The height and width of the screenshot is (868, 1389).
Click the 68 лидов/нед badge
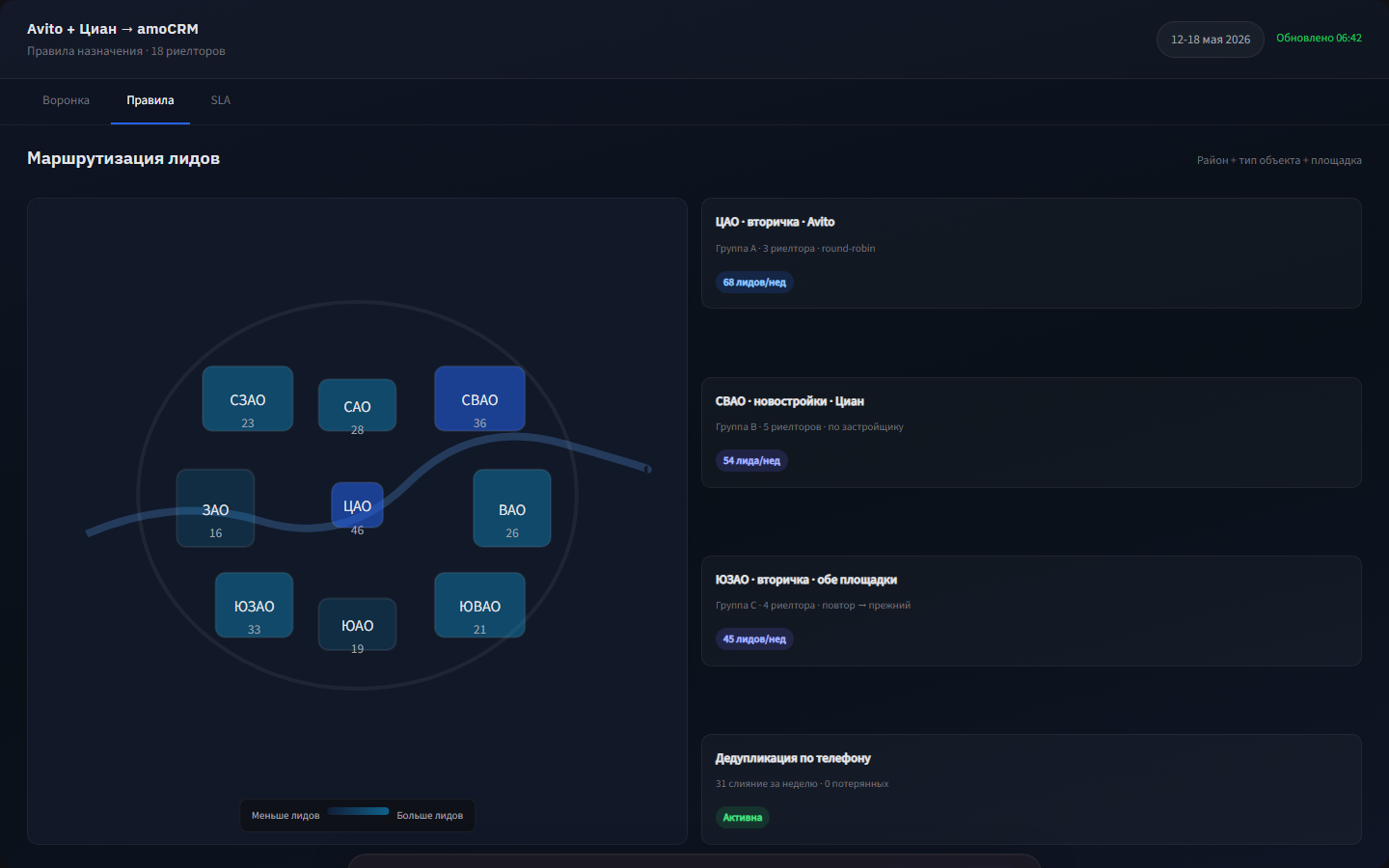click(x=754, y=282)
